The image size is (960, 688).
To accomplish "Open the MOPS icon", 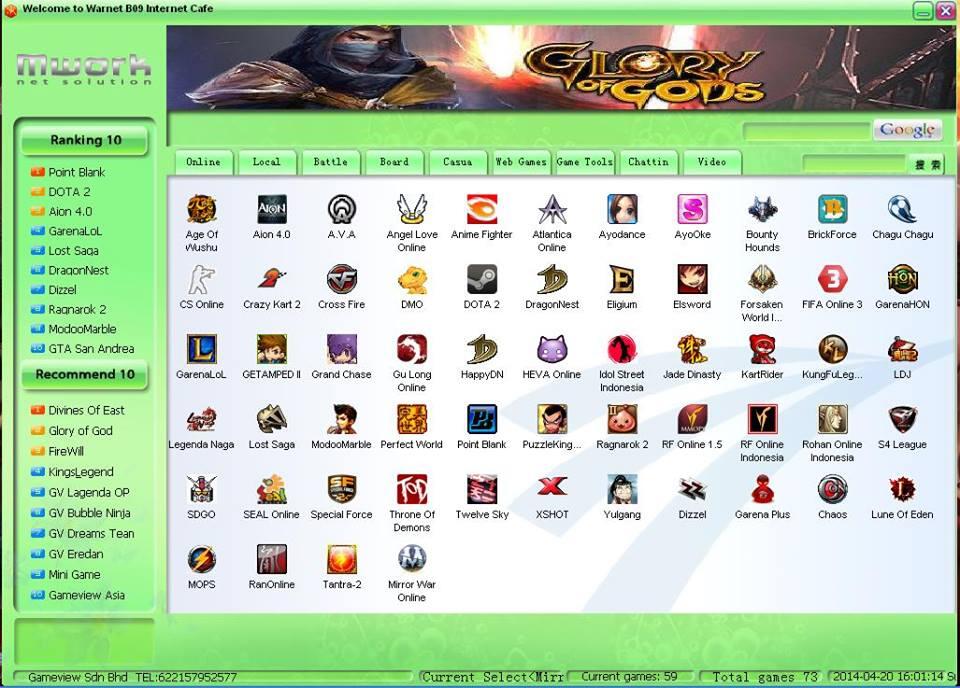I will pyautogui.click(x=201, y=560).
